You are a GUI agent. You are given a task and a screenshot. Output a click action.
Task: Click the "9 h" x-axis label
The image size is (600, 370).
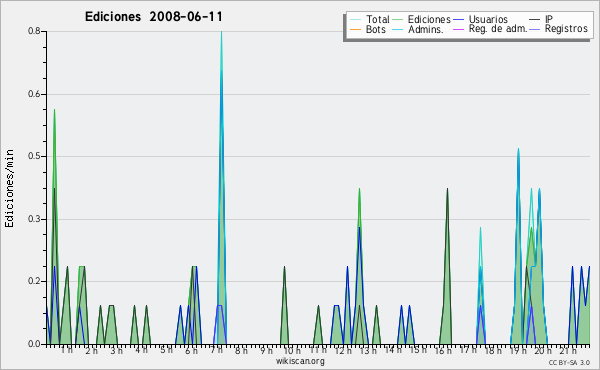(266, 350)
